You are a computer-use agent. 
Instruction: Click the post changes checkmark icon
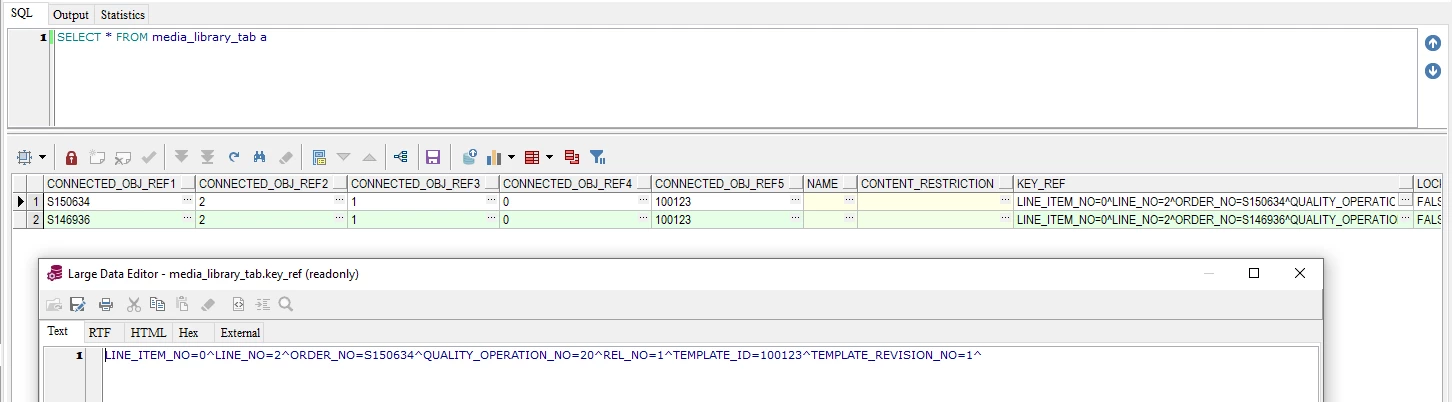click(x=149, y=158)
